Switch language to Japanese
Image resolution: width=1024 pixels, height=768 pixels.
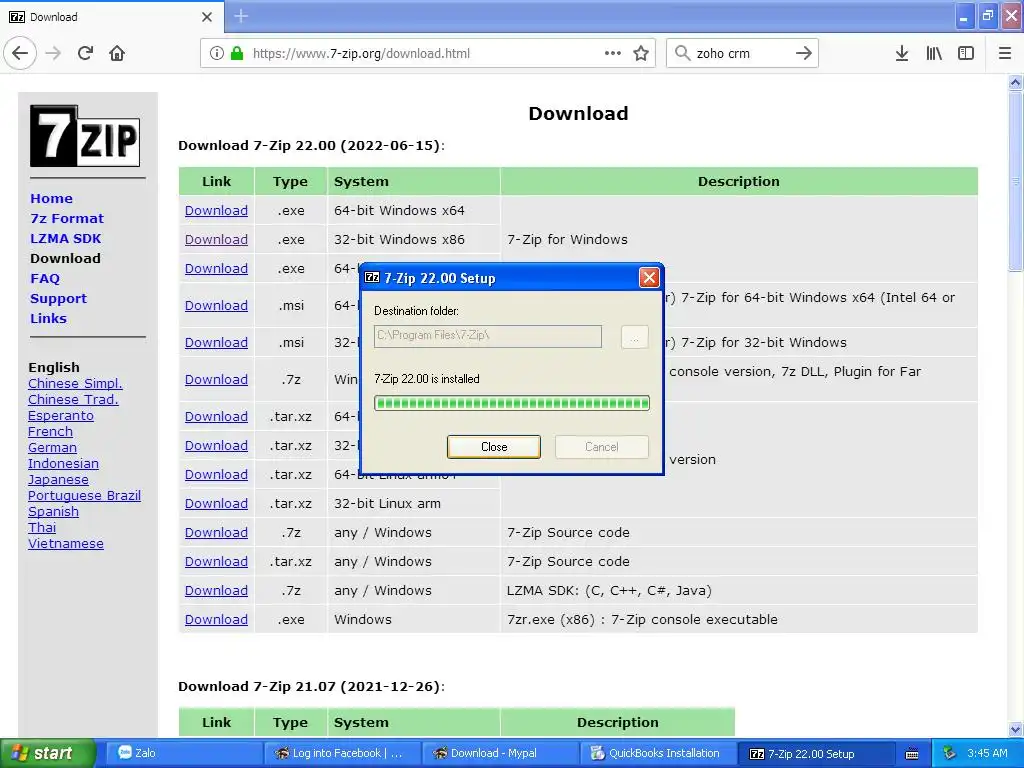point(58,480)
